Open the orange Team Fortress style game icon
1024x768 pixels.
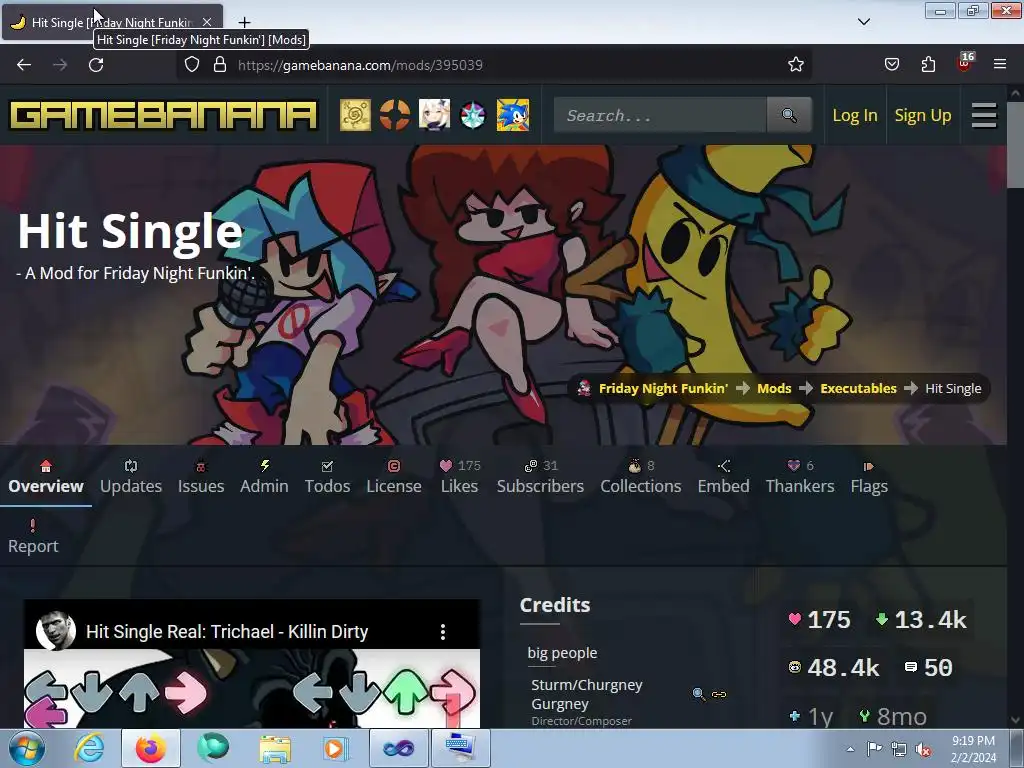click(394, 115)
